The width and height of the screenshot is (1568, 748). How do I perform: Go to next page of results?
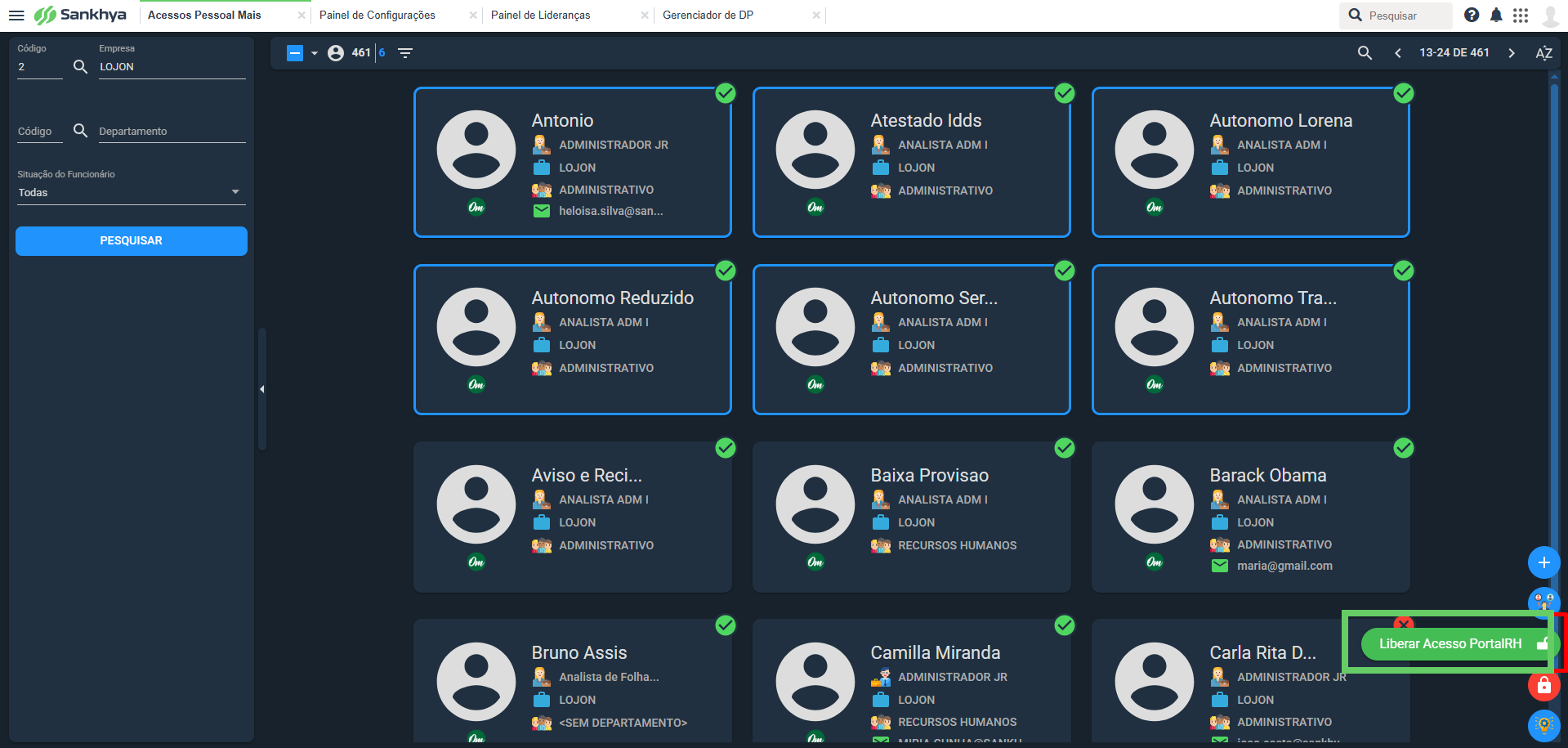click(x=1512, y=53)
